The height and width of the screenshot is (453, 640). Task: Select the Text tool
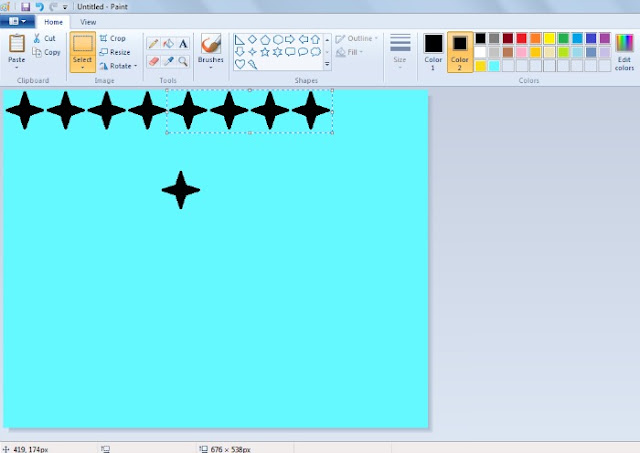pyautogui.click(x=183, y=43)
